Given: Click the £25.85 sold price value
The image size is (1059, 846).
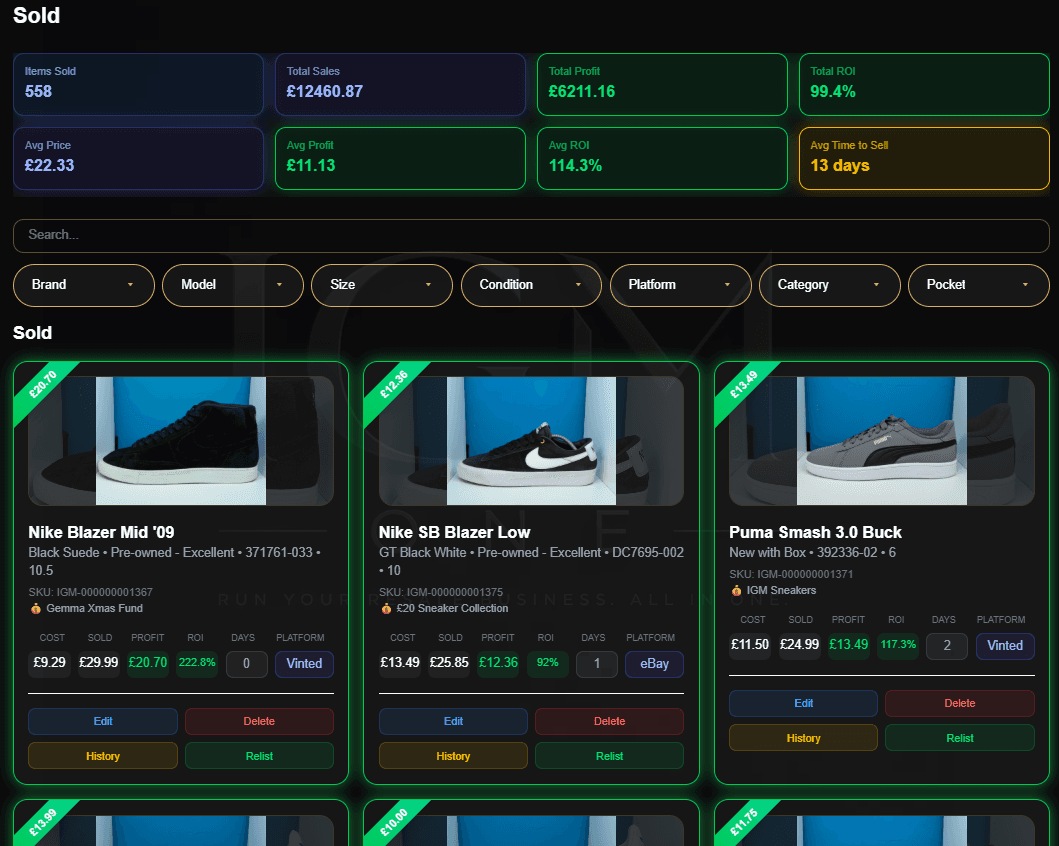Looking at the screenshot, I should point(449,663).
